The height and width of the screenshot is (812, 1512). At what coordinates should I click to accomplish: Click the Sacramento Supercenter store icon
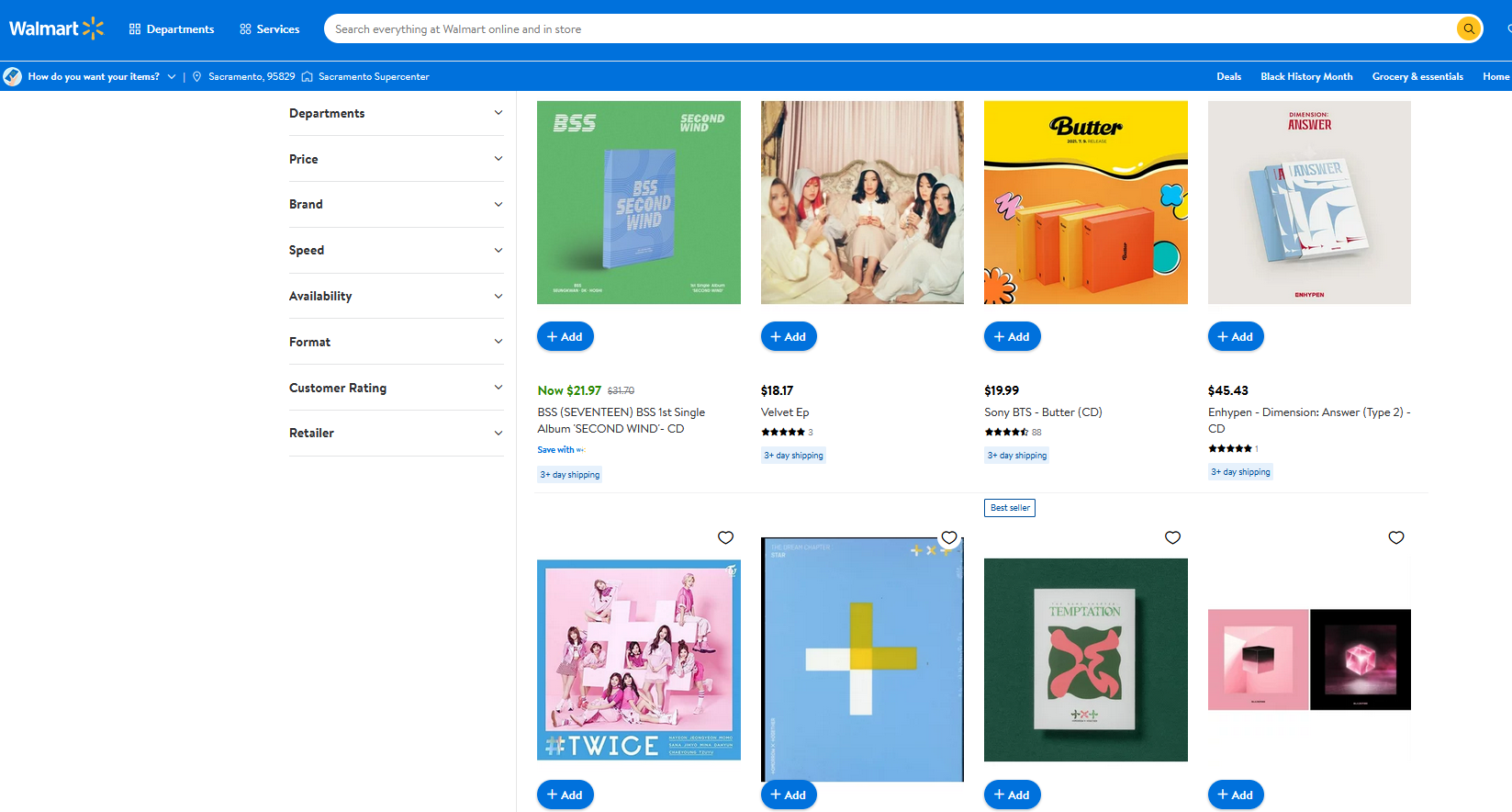308,77
